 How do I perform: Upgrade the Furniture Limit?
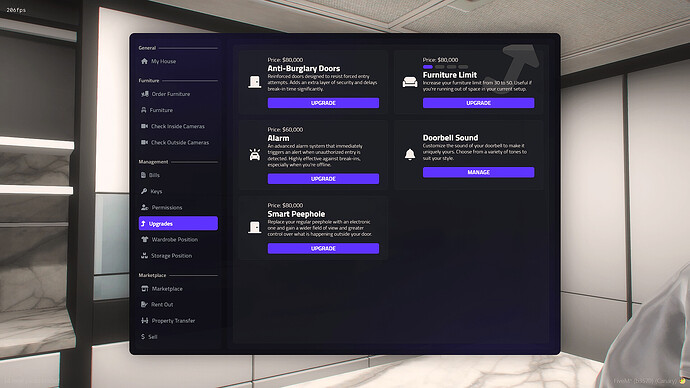pos(479,103)
